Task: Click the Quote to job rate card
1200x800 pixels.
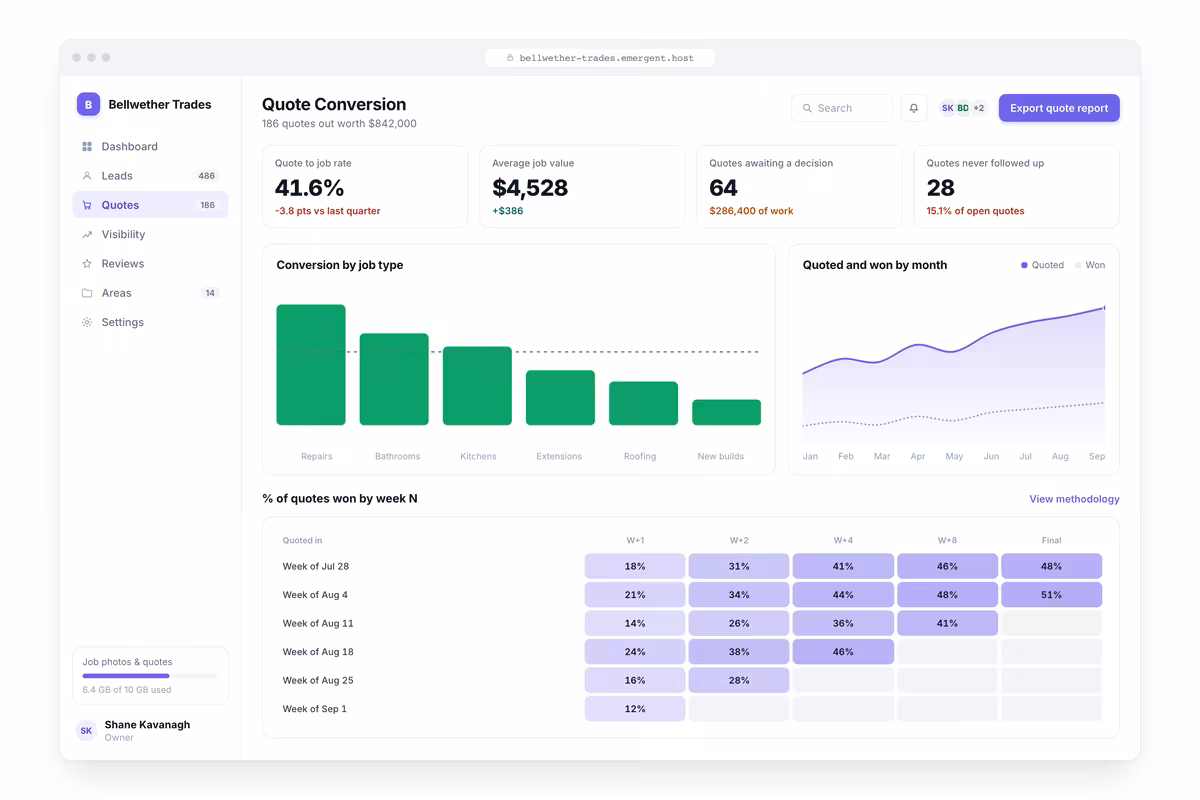Action: [365, 187]
